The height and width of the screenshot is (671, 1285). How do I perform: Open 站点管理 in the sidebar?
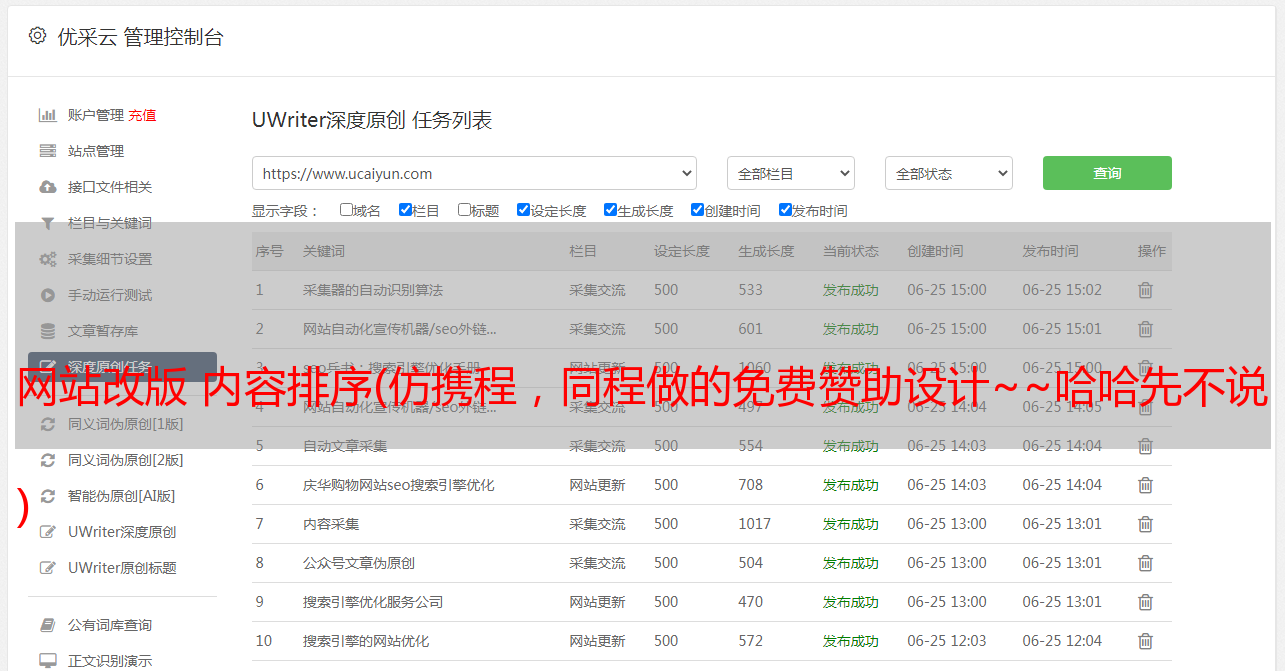click(96, 151)
